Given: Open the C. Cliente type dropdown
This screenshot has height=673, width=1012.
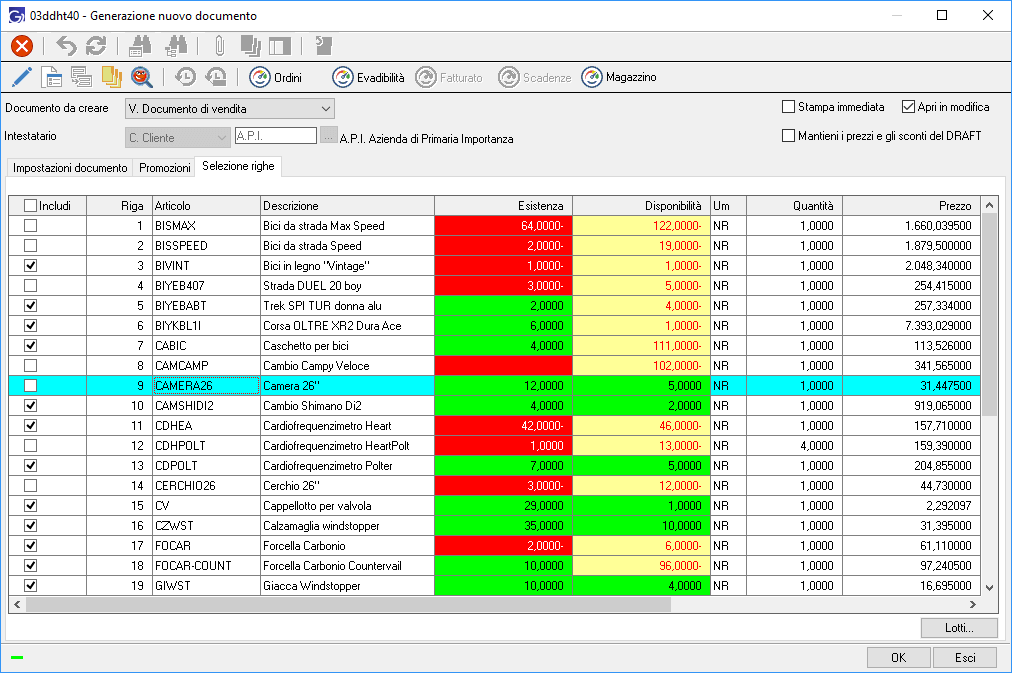Looking at the screenshot, I should tap(177, 137).
